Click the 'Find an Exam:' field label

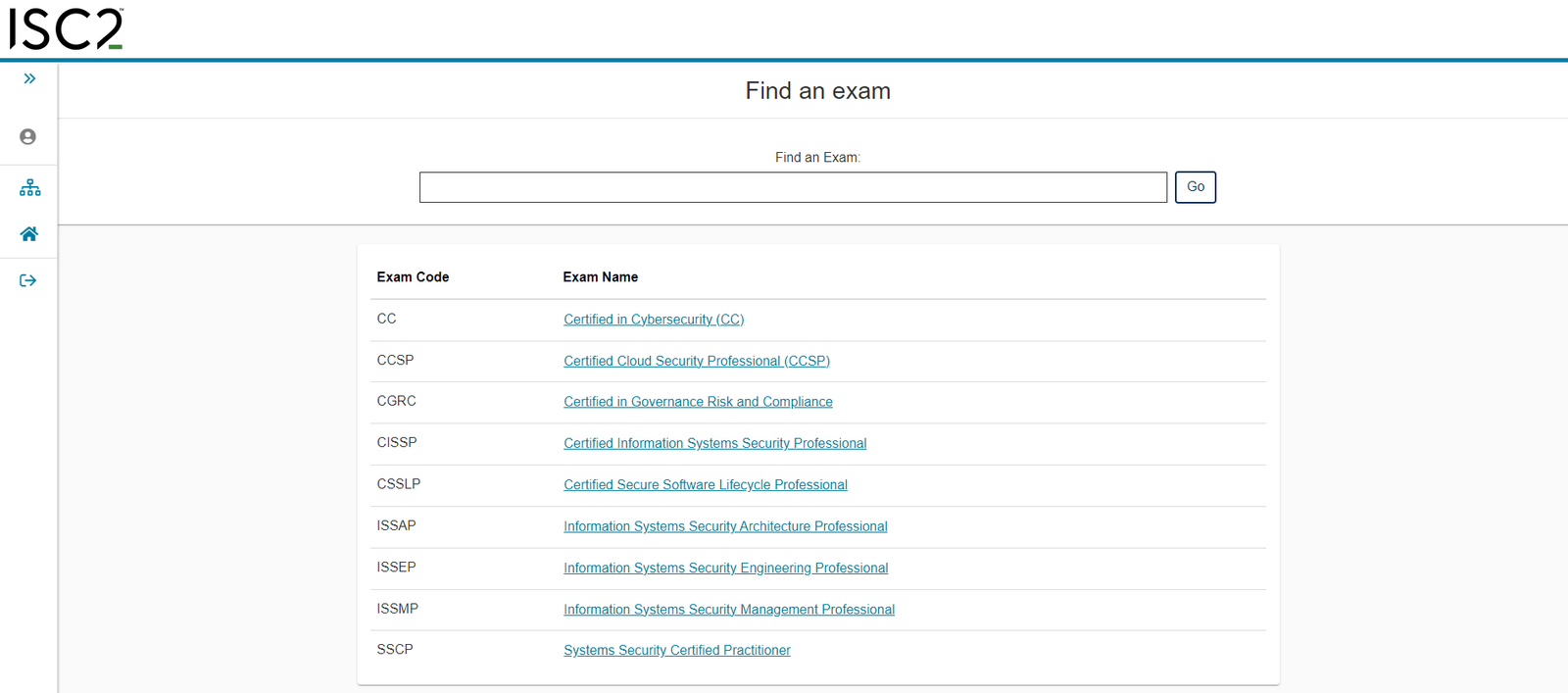point(817,157)
